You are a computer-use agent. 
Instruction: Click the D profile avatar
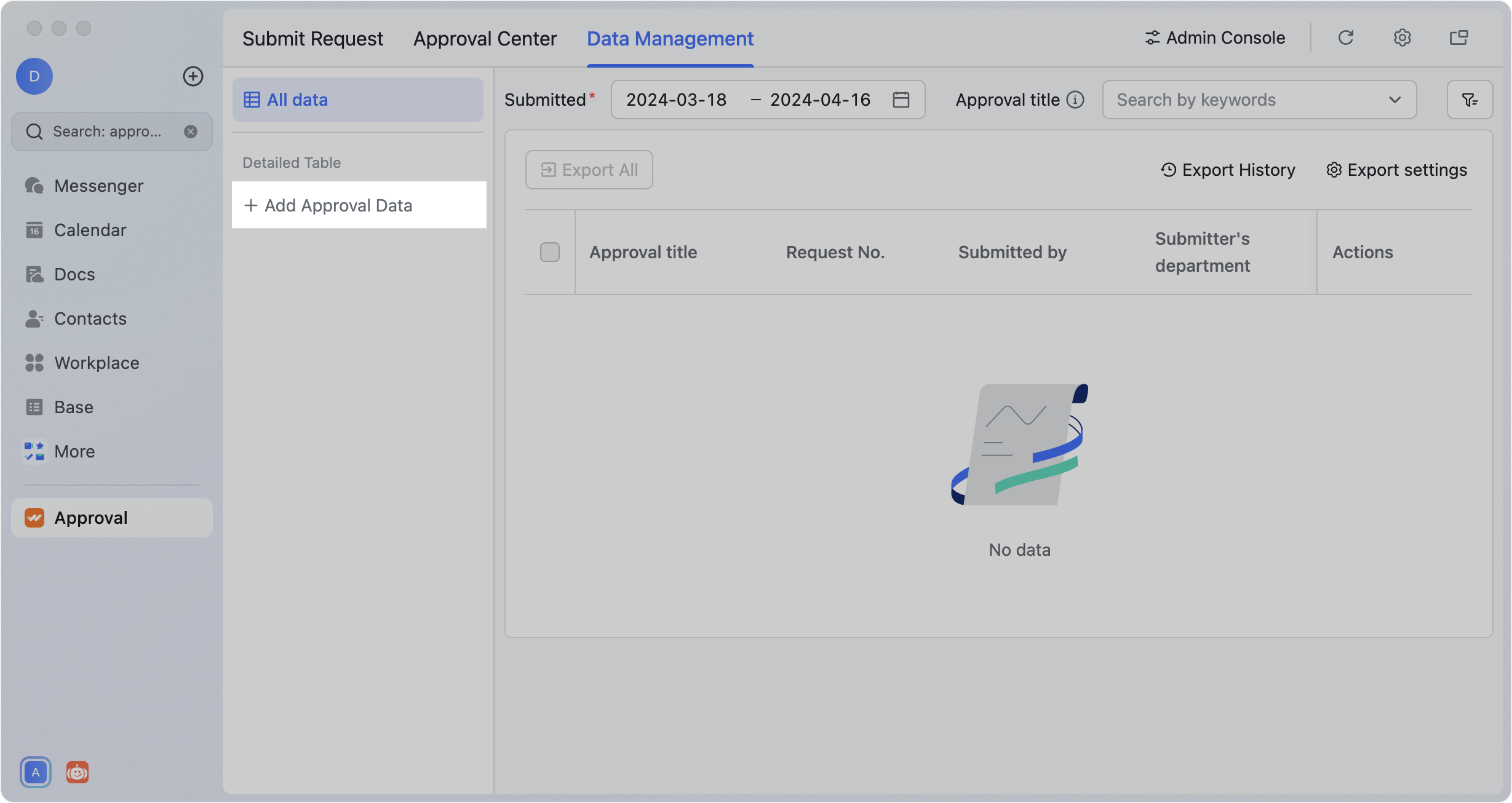click(34, 76)
